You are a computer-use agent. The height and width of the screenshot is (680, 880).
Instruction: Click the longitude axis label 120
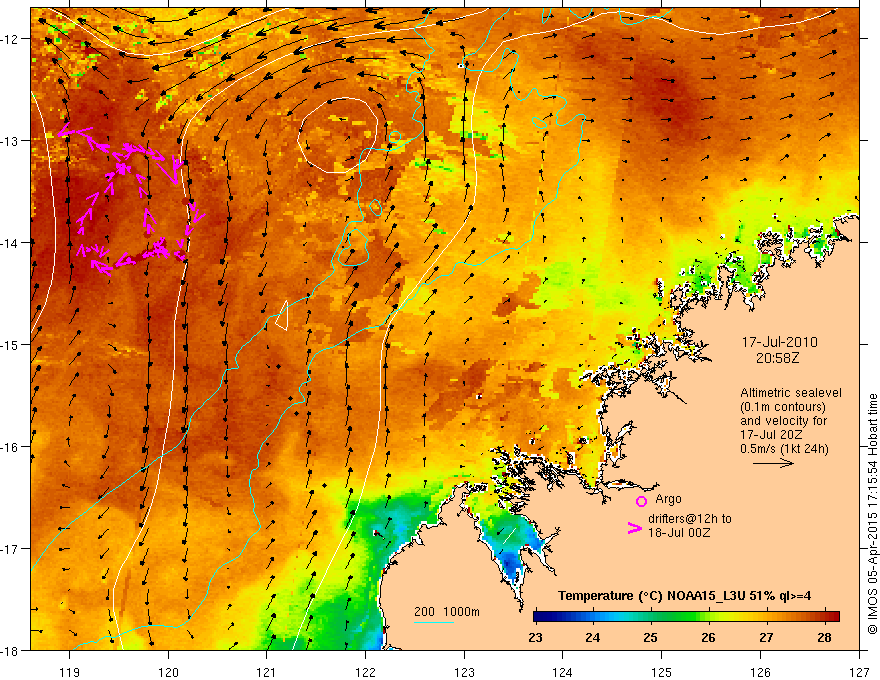(x=168, y=672)
